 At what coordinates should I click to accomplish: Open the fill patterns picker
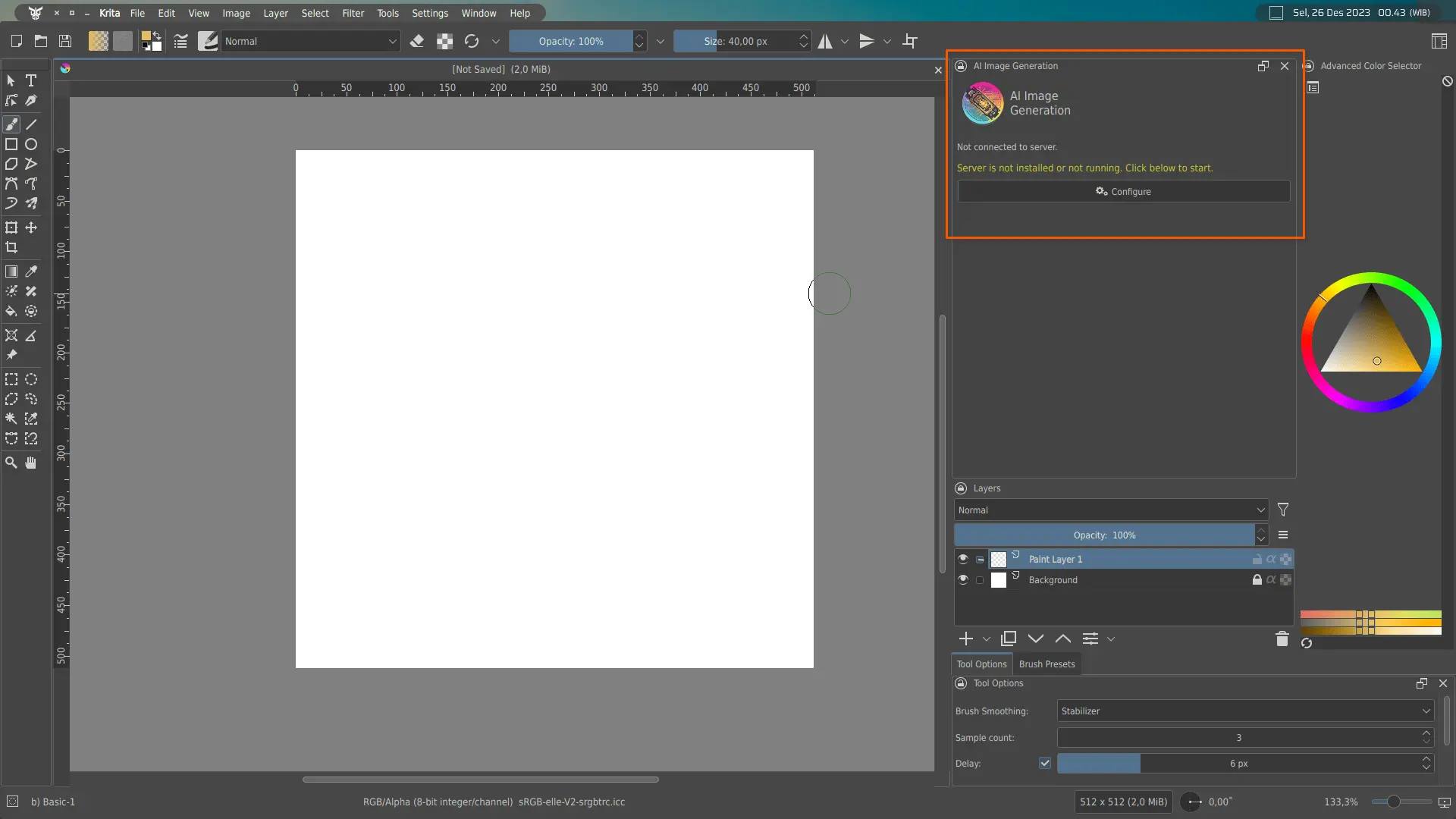tap(123, 41)
